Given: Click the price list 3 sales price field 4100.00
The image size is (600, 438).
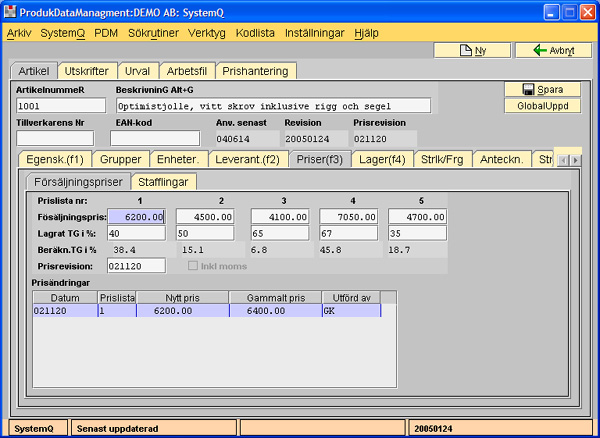Looking at the screenshot, I should tap(280, 217).
